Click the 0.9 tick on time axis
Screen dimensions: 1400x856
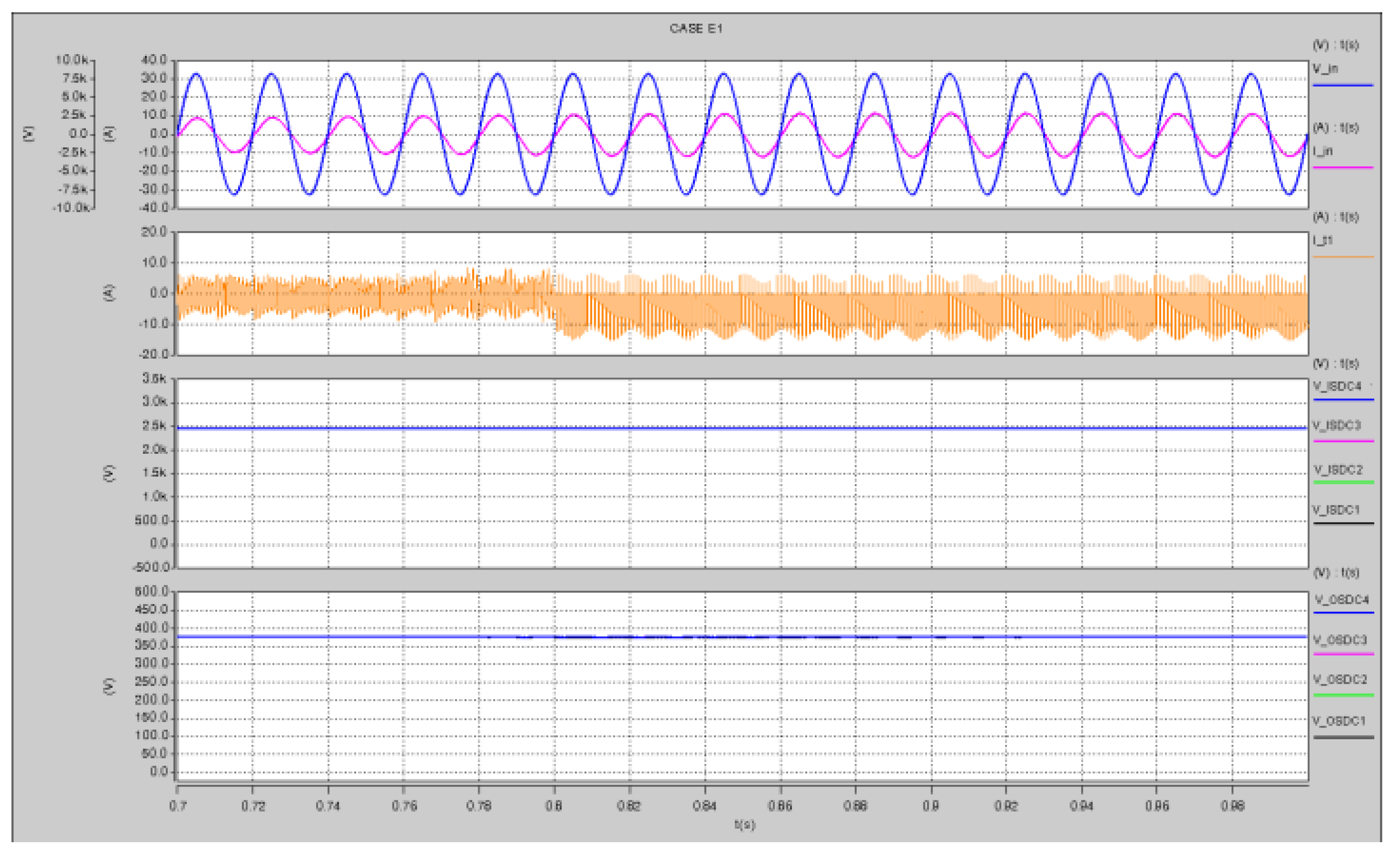(931, 806)
